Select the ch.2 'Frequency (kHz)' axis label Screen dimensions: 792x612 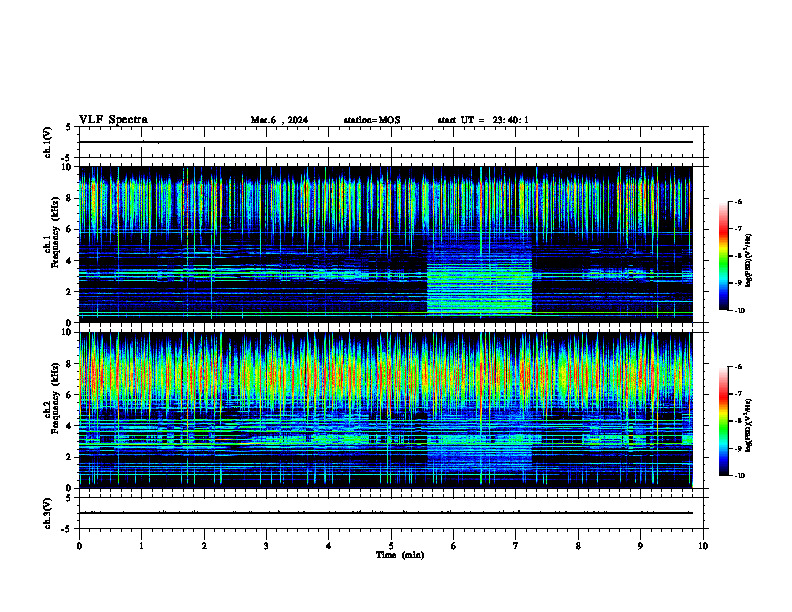coord(55,398)
